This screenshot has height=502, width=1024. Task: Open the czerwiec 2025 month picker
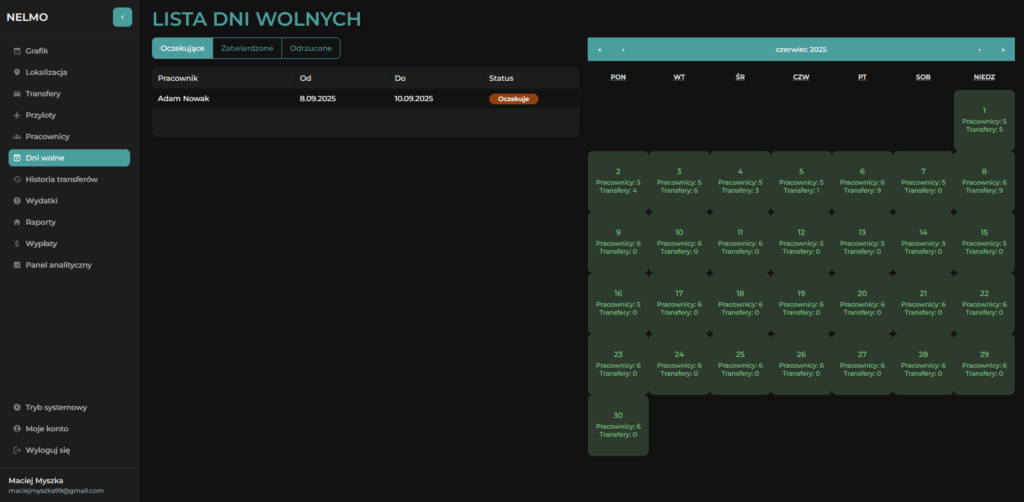pyautogui.click(x=801, y=49)
